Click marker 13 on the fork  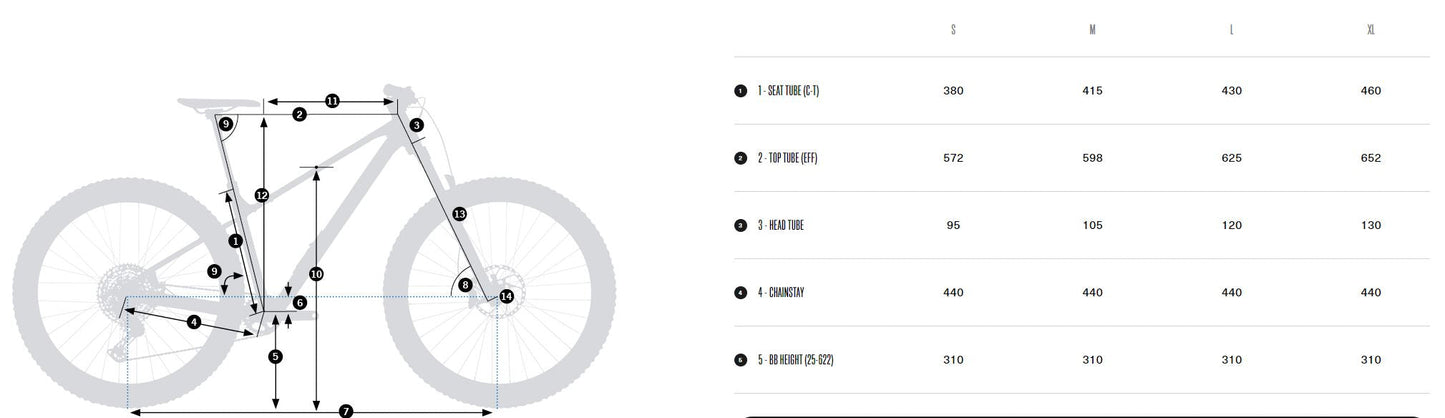[459, 214]
